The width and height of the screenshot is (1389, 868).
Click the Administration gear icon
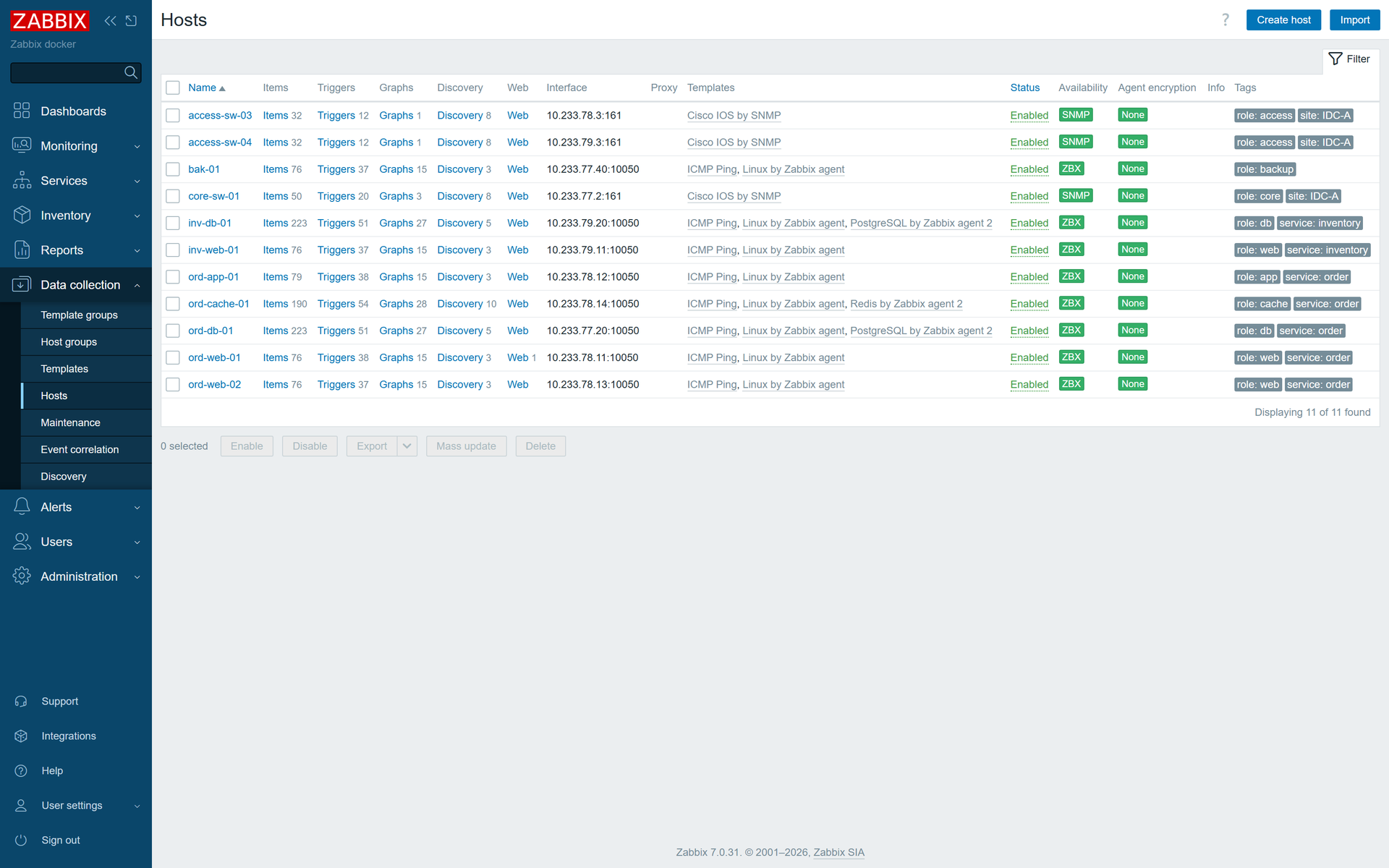click(22, 576)
